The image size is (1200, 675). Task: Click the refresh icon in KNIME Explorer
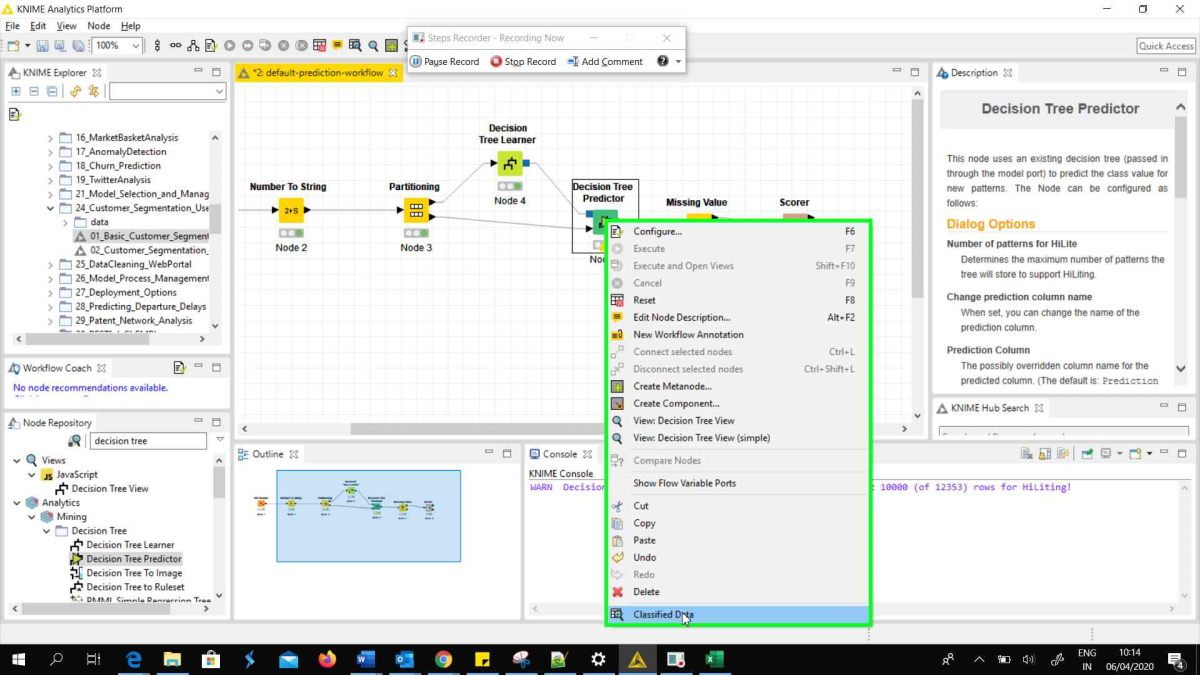(x=75, y=91)
